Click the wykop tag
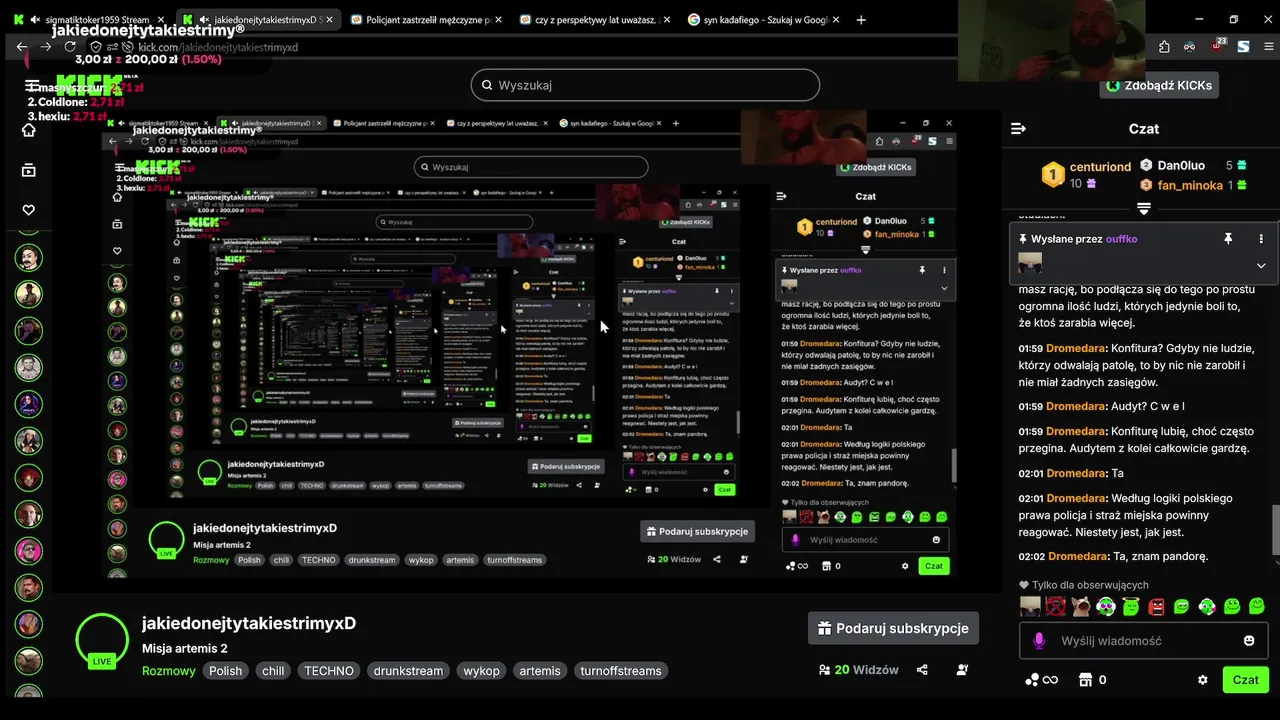Screen dimensions: 1280x720 click(481, 671)
